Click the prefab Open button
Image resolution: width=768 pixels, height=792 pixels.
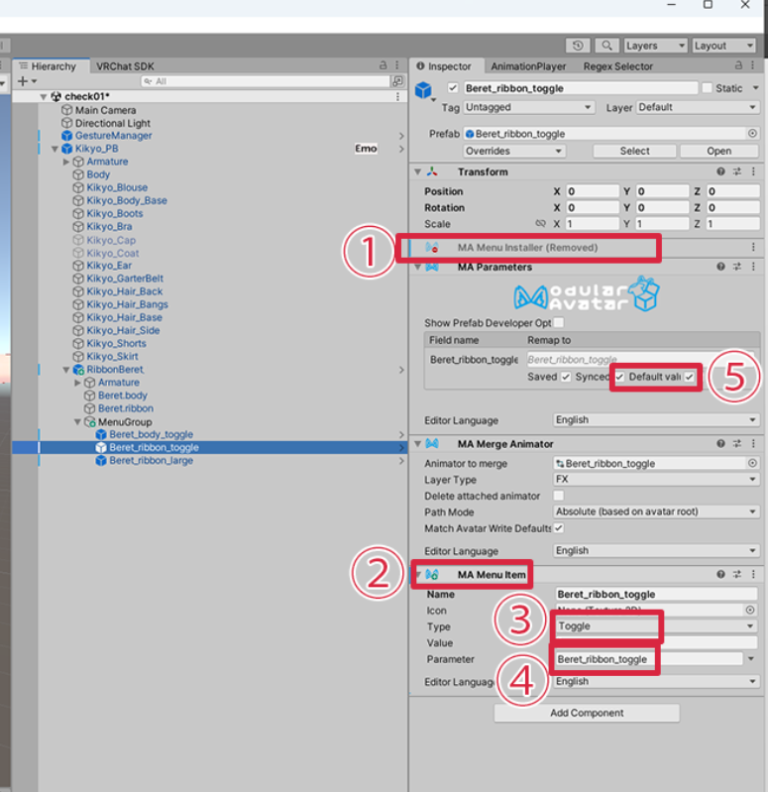[x=719, y=151]
